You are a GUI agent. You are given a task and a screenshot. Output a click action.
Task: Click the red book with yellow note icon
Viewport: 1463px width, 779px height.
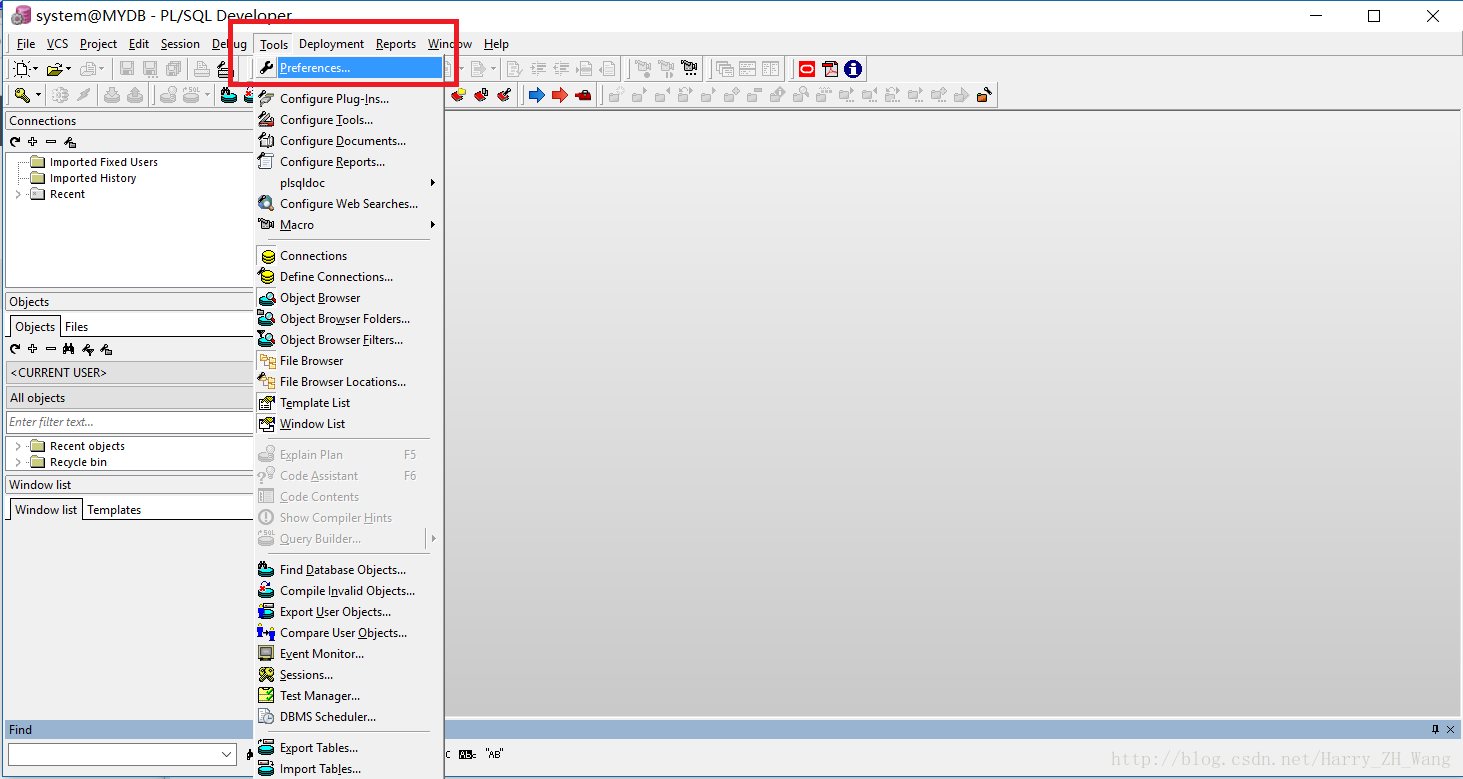coord(458,95)
